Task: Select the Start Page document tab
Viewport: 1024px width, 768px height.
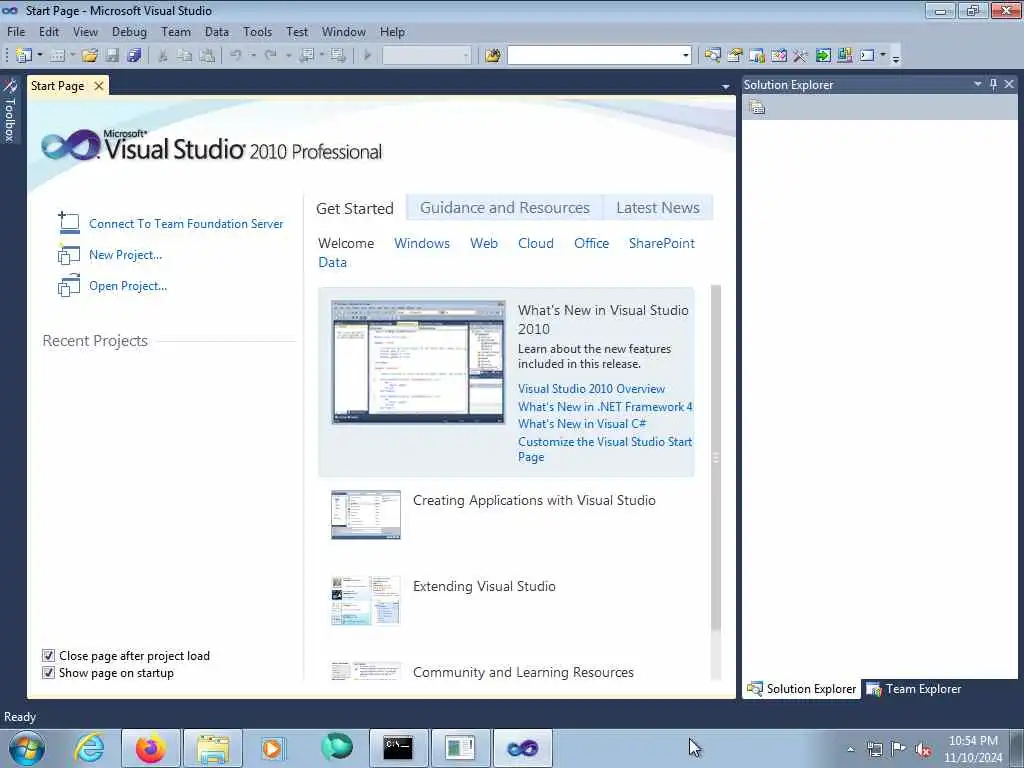Action: pyautogui.click(x=57, y=86)
